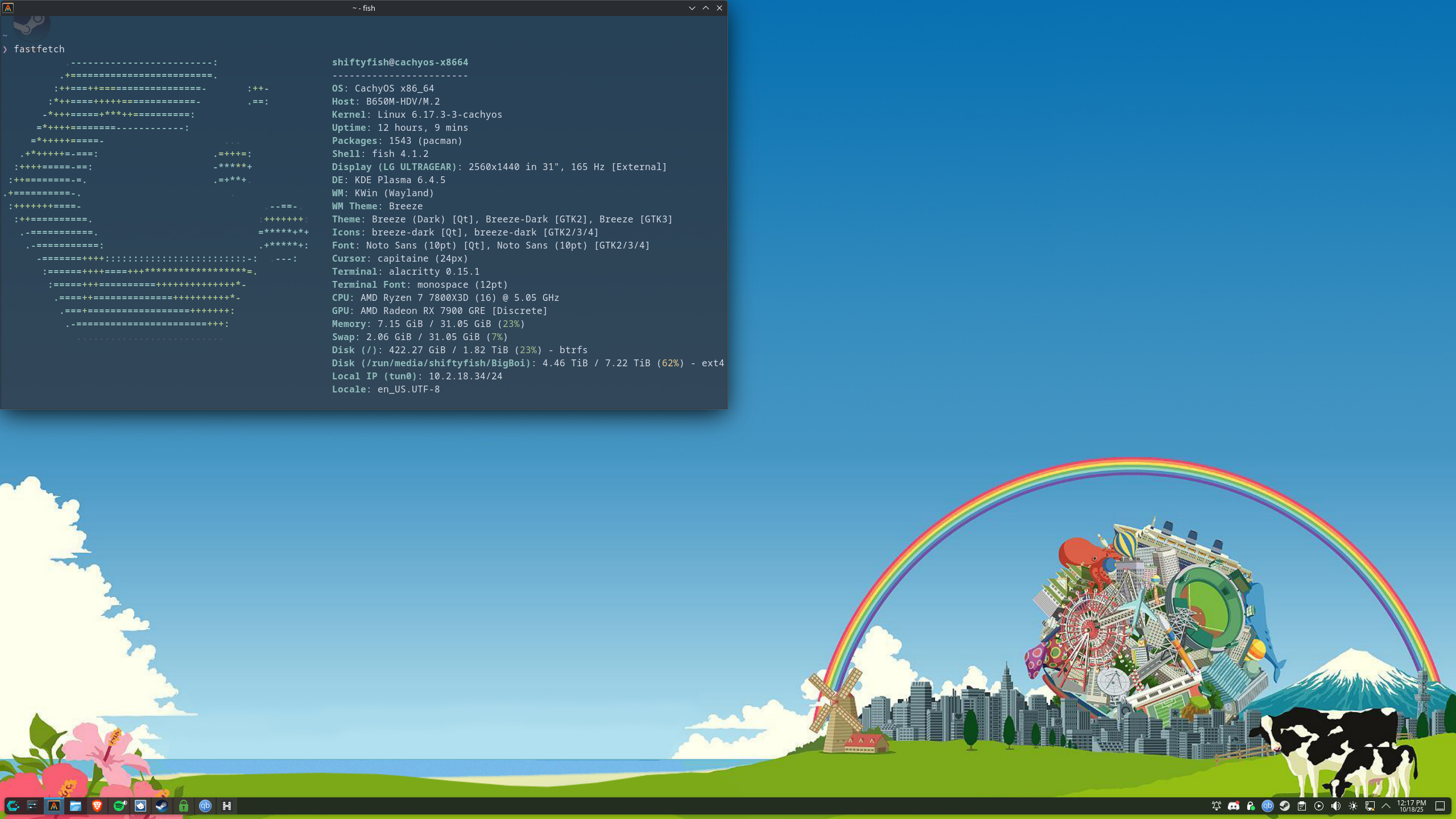
Task: Click the terminal window's title bar icon menu
Action: coord(8,8)
